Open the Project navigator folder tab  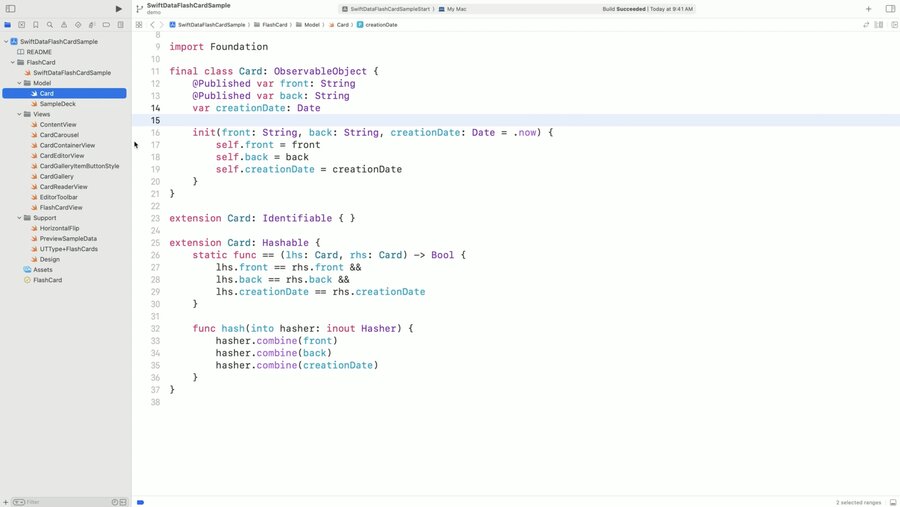[x=7, y=25]
